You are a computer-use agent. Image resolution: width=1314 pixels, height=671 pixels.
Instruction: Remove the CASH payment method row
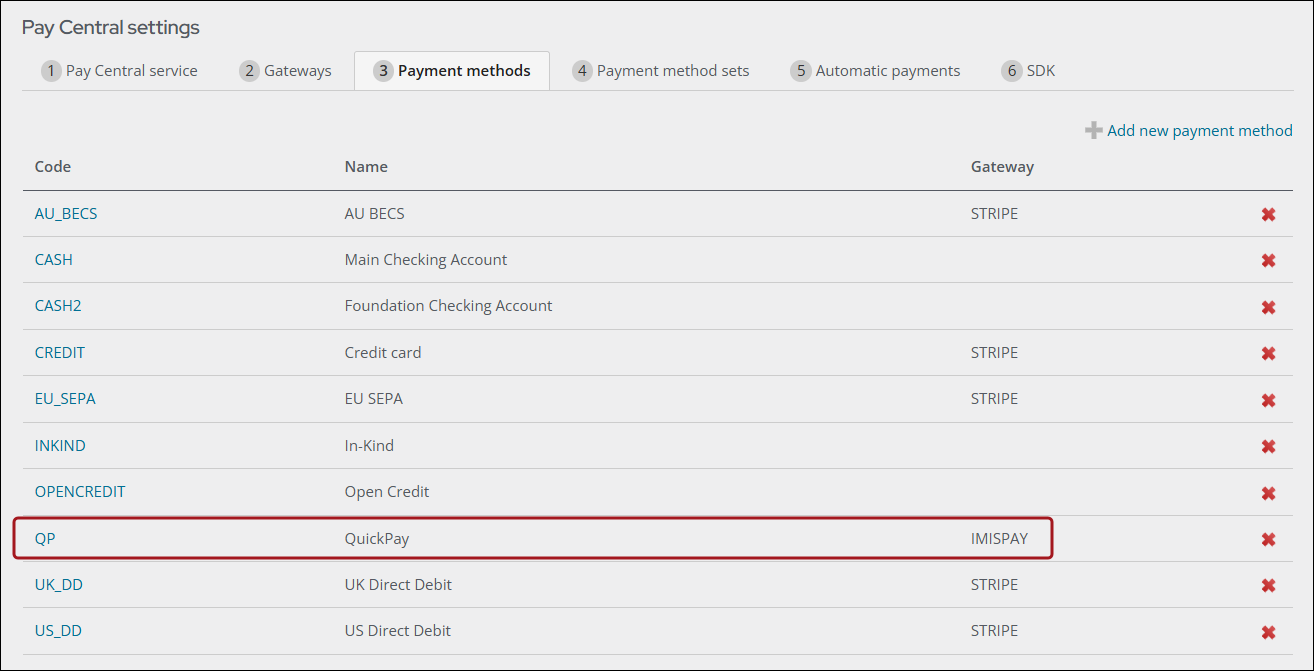coord(1268,260)
